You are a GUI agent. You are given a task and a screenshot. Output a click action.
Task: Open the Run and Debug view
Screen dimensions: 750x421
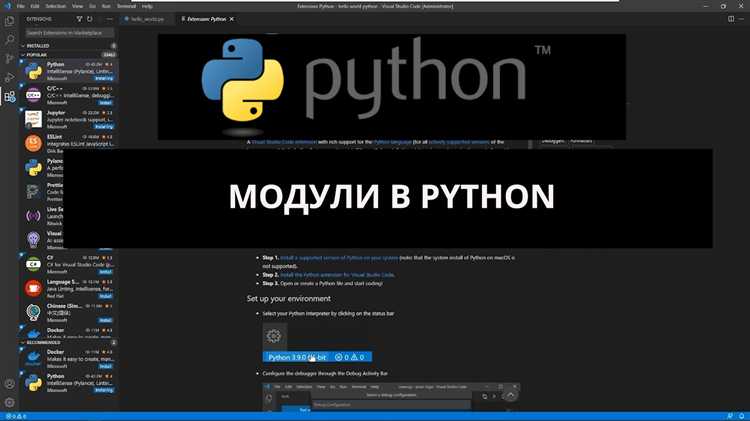pos(10,78)
